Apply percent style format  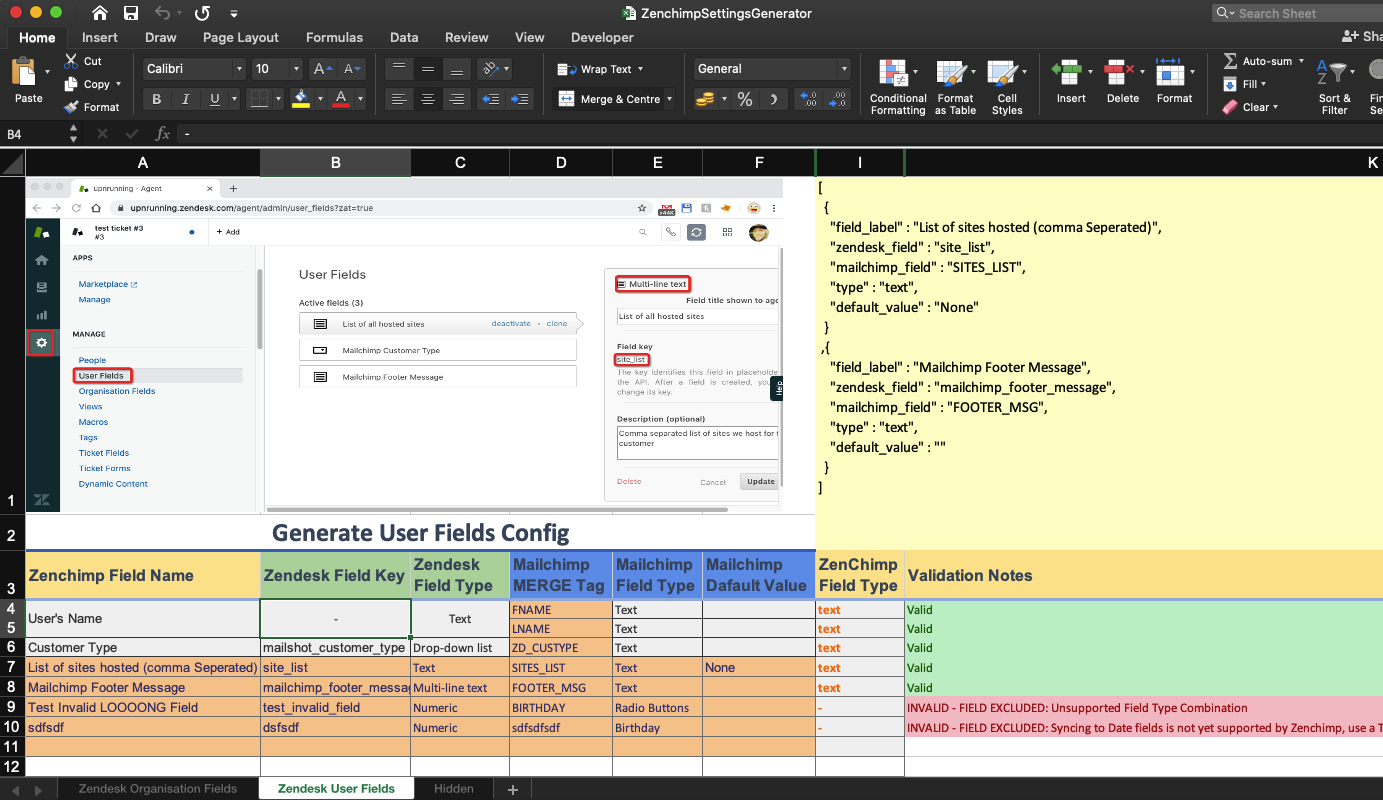click(745, 99)
